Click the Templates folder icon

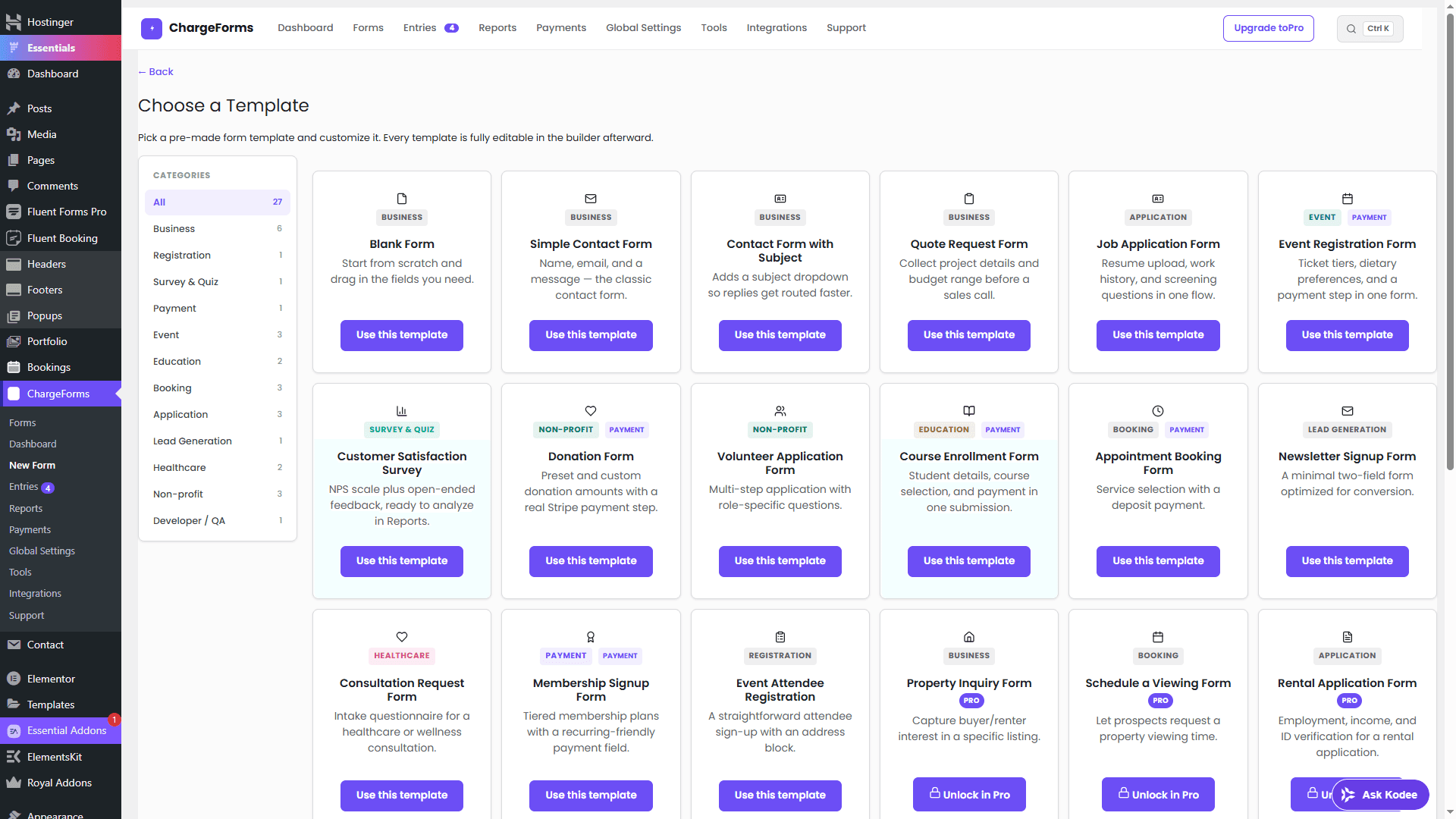coord(14,704)
